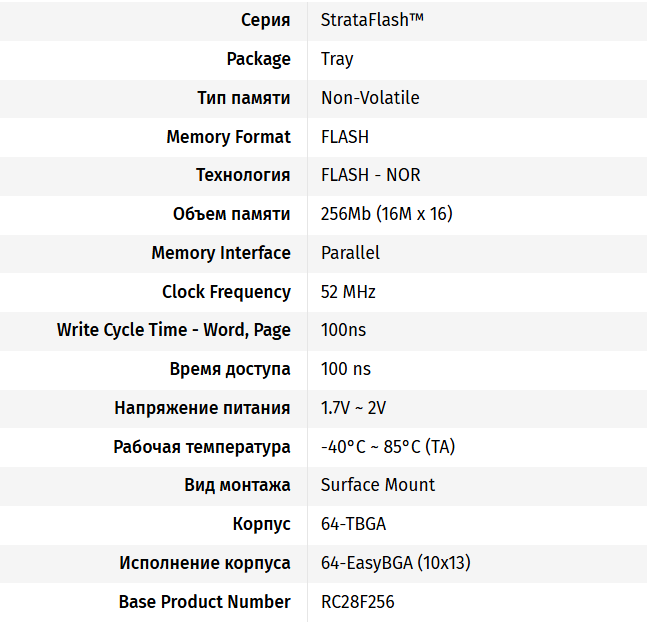647x628 pixels.
Task: Click the Tray package value
Action: pos(337,59)
